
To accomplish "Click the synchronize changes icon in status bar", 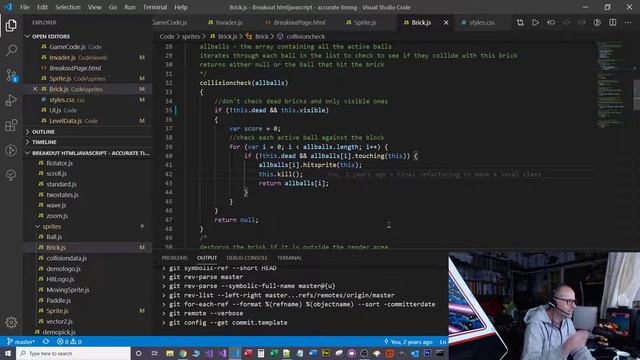I will (46, 342).
